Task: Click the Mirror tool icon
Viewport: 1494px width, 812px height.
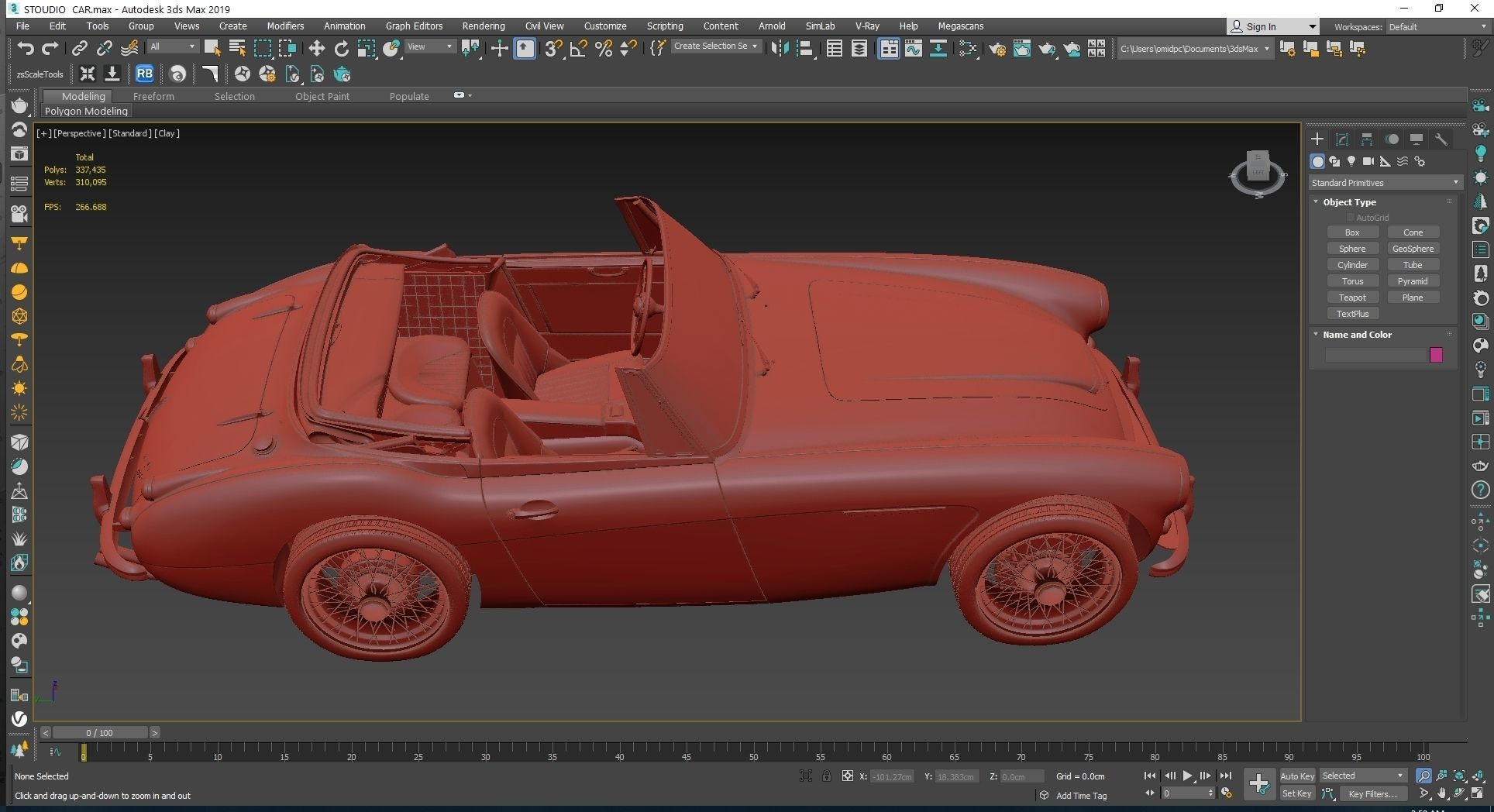Action: click(x=780, y=48)
